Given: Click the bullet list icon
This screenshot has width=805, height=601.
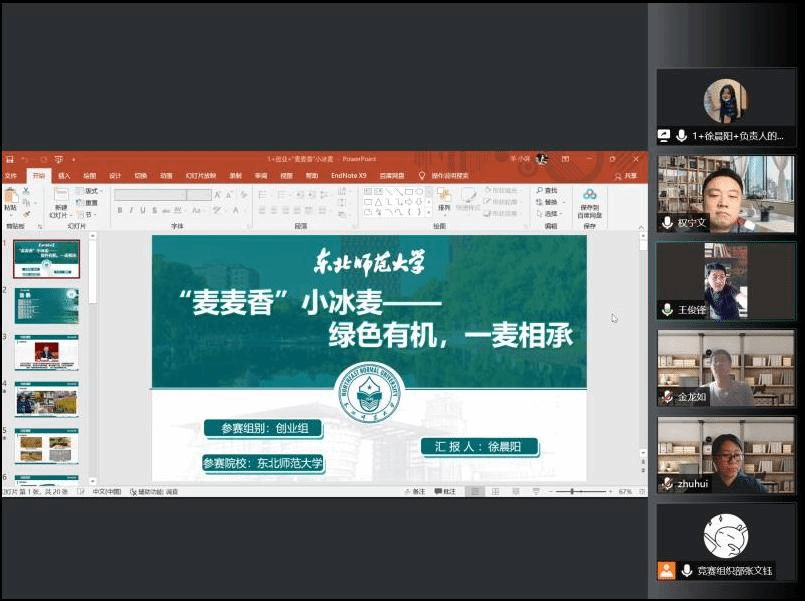Looking at the screenshot, I should (263, 195).
